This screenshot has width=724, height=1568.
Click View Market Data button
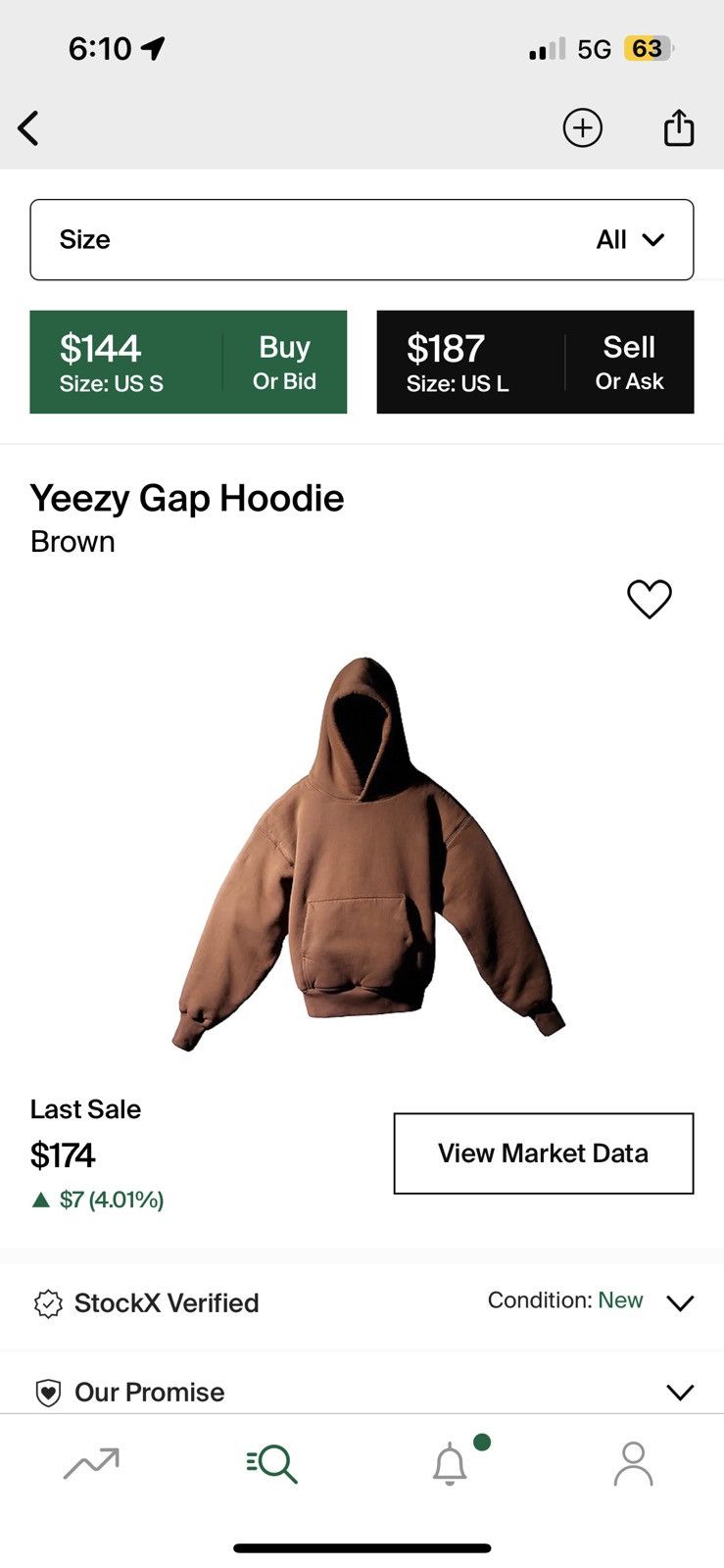coord(544,1153)
